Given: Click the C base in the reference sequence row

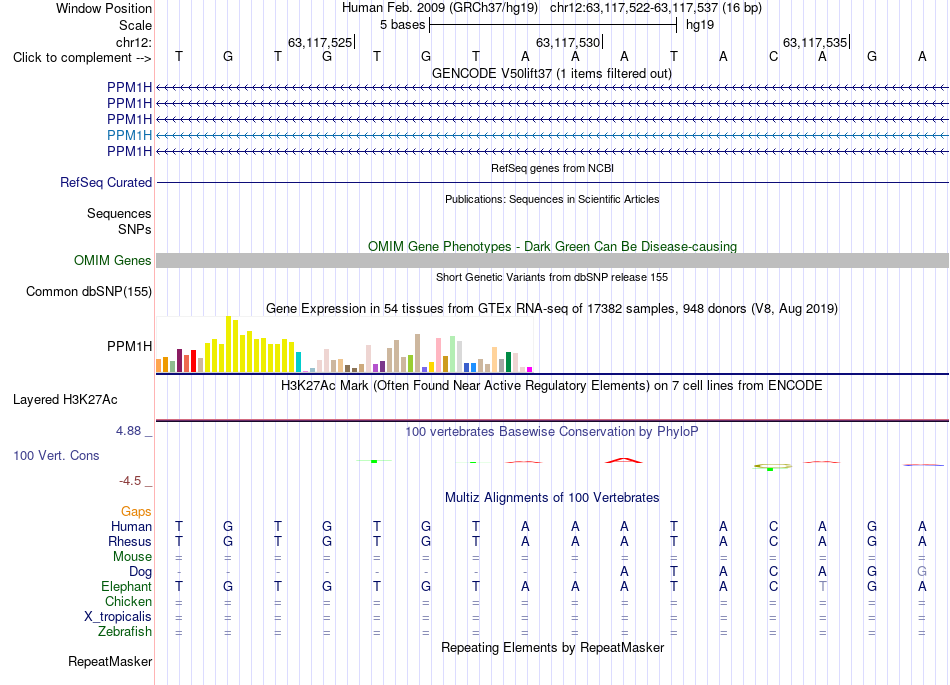Looking at the screenshot, I should 773,56.
